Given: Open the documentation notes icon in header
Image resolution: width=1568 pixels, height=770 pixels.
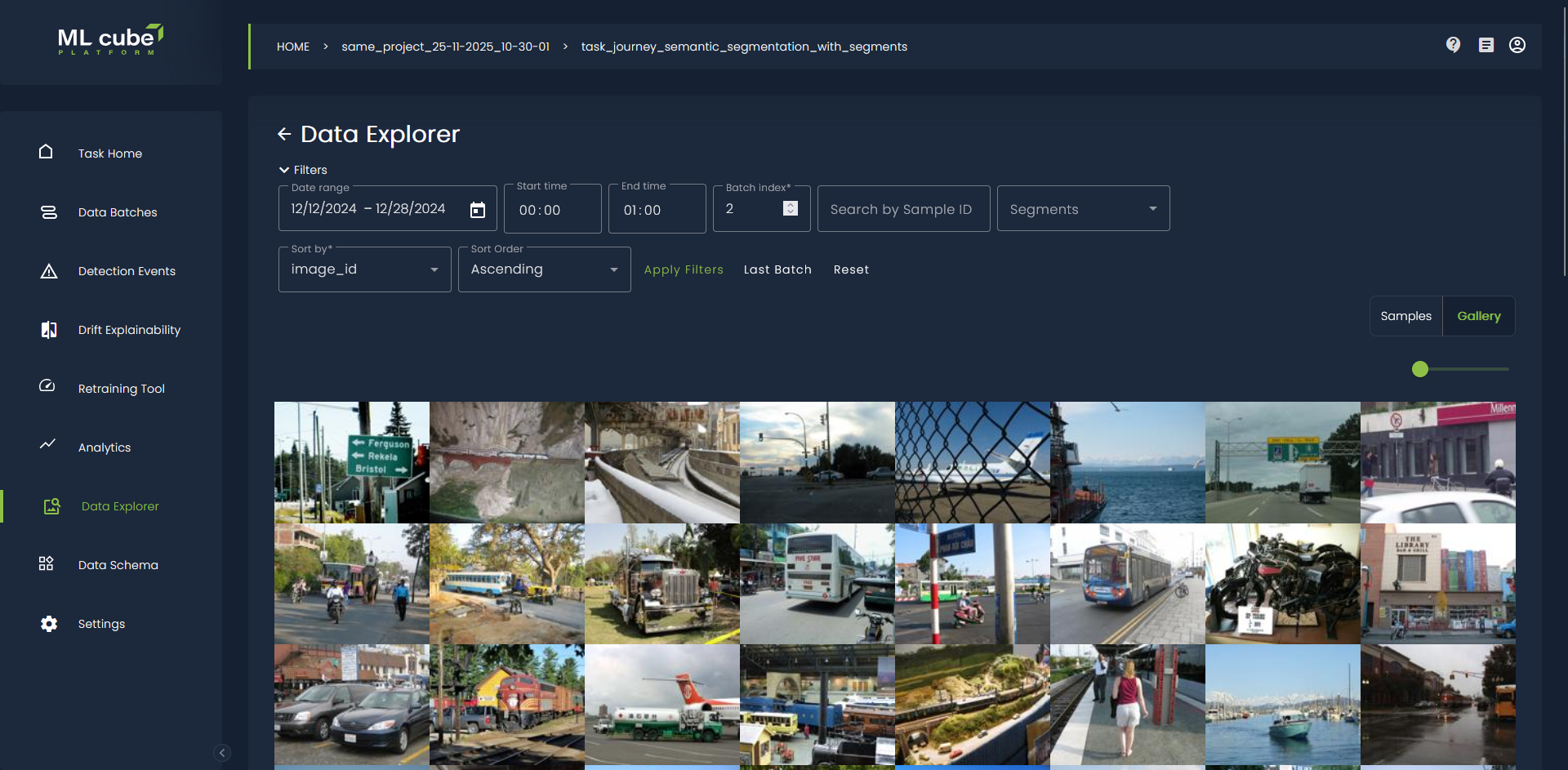Looking at the screenshot, I should [x=1486, y=45].
